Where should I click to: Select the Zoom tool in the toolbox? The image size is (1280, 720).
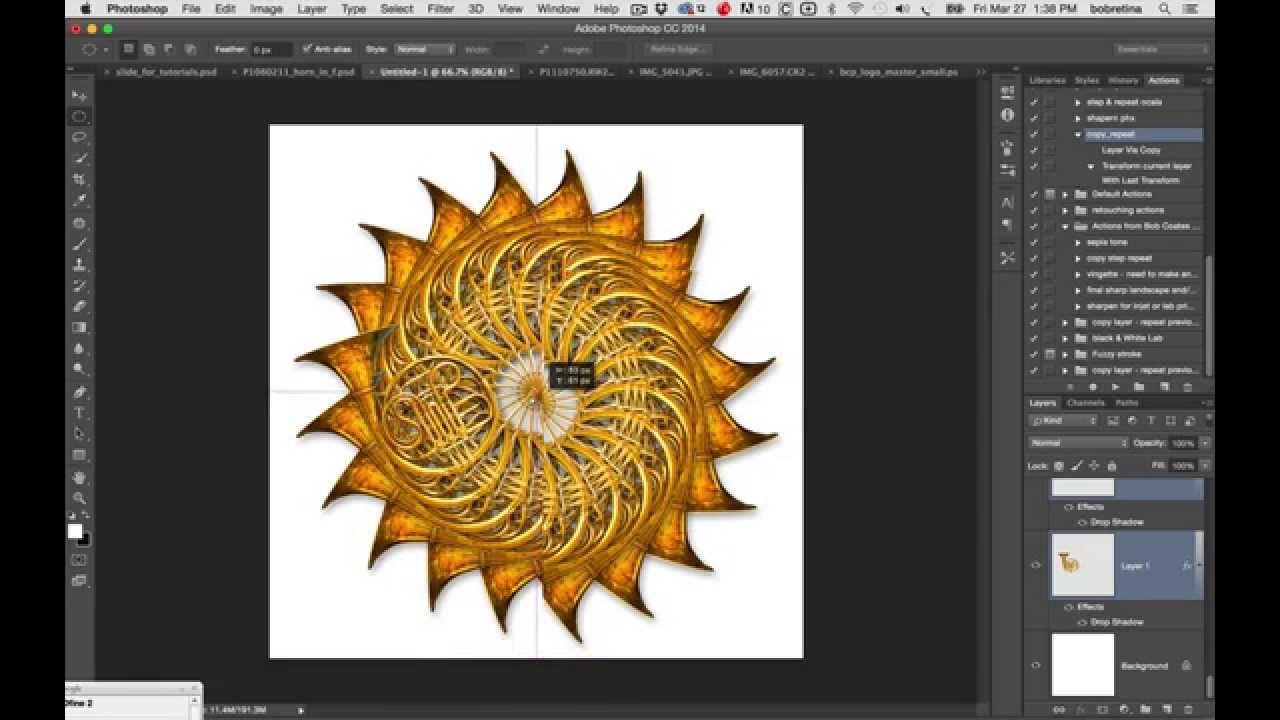[79, 498]
